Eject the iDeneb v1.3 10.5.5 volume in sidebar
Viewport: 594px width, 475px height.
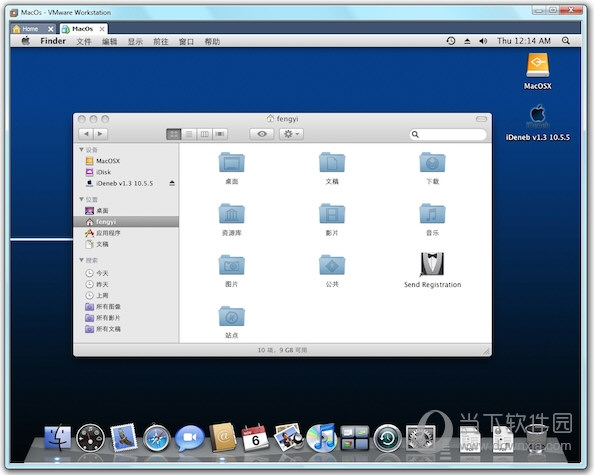click(172, 183)
